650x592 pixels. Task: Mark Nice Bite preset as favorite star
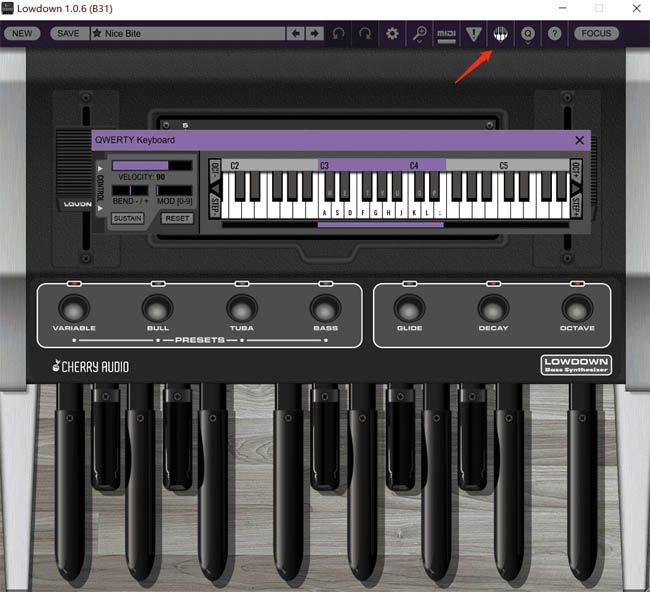pyautogui.click(x=97, y=33)
